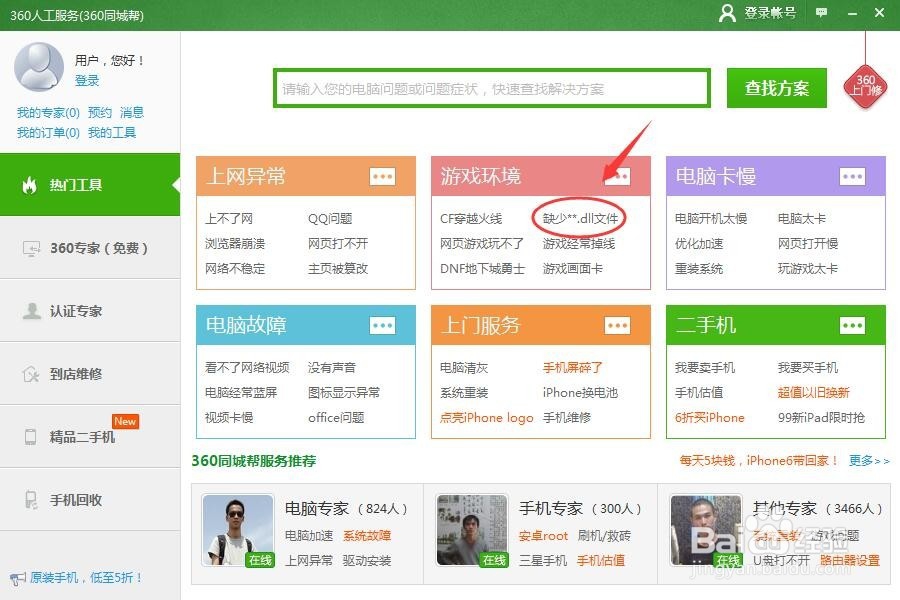This screenshot has width=900, height=600.
Task: Open the 热门工具 sidebar tab
Action: [x=90, y=185]
